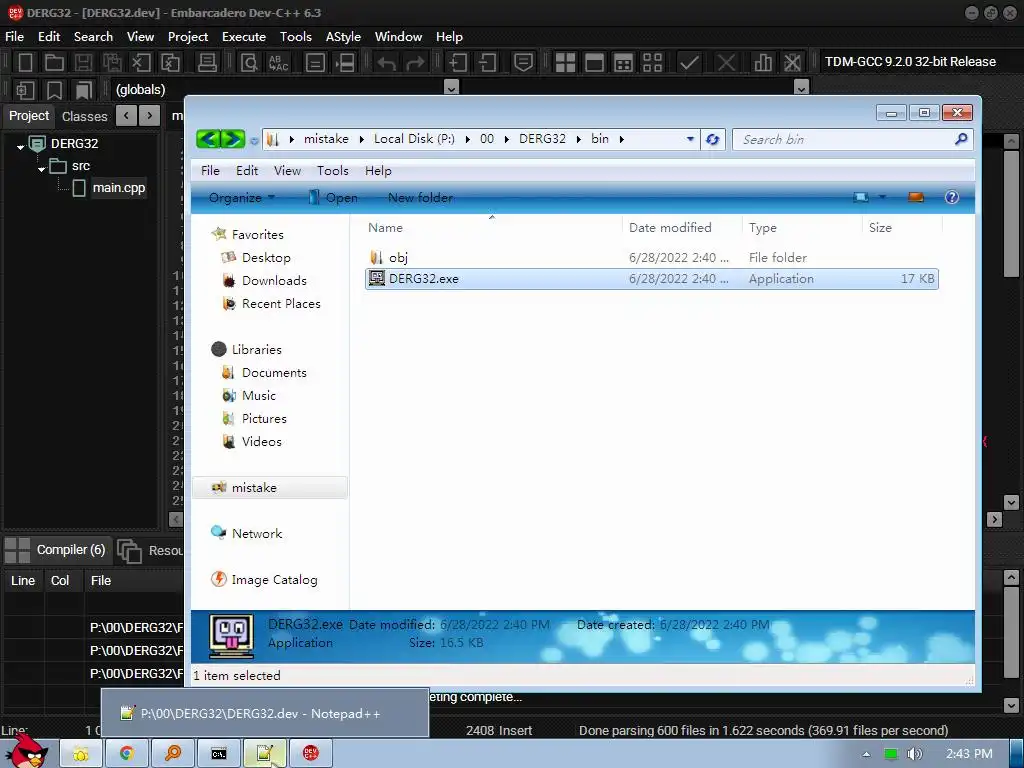Select main.cpp in the project tree
This screenshot has height=768, width=1024.
click(118, 188)
